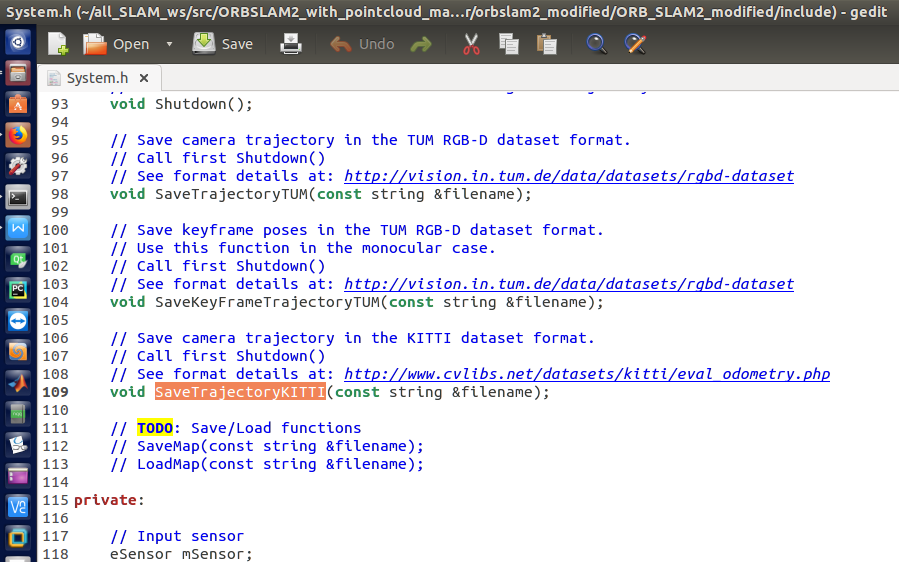
Task: Open TeamViewer dock icon
Action: click(18, 321)
